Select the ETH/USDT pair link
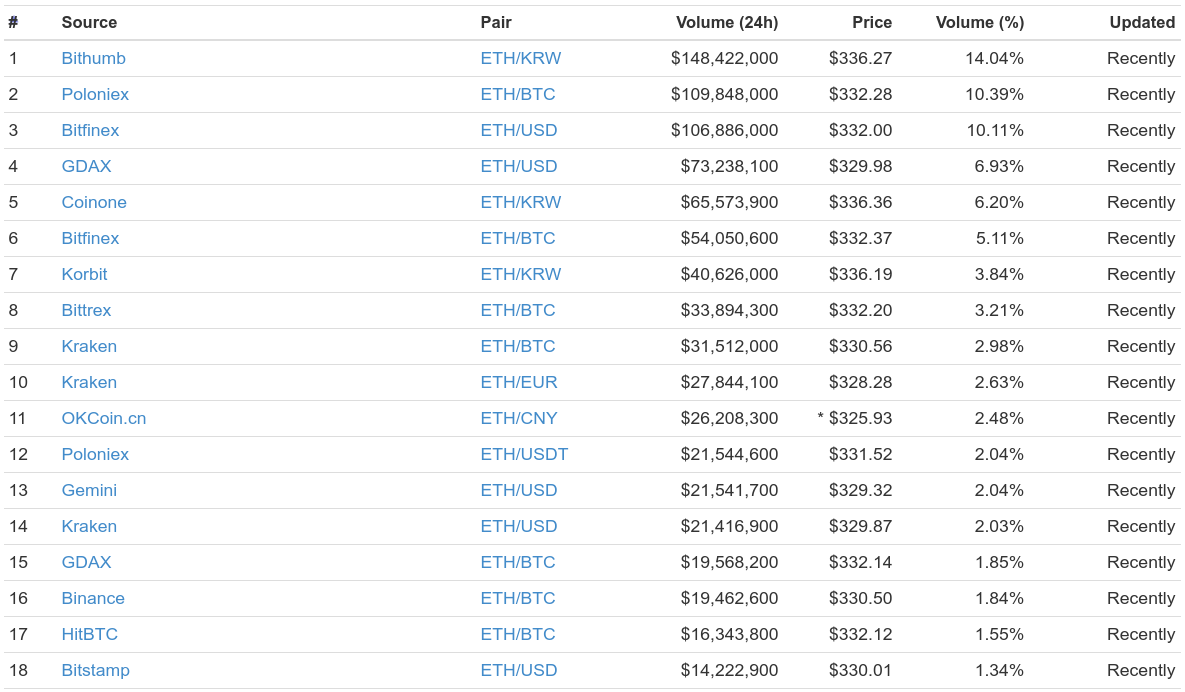Viewport: 1185px width, 692px height. coord(524,454)
